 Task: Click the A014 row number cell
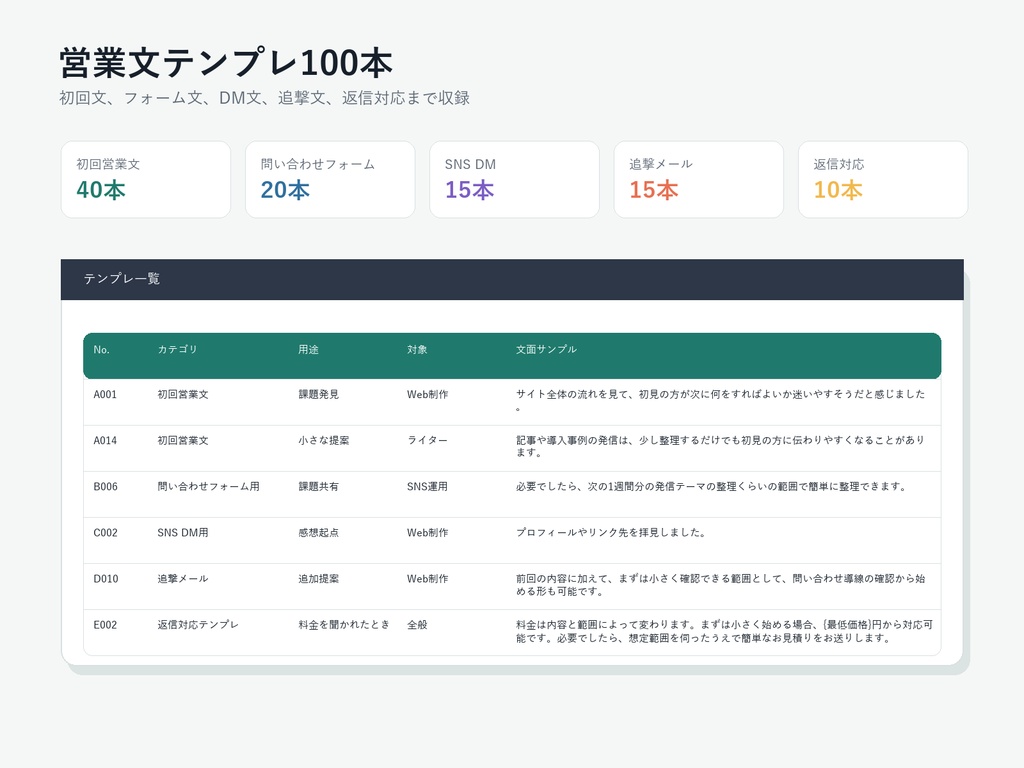105,441
